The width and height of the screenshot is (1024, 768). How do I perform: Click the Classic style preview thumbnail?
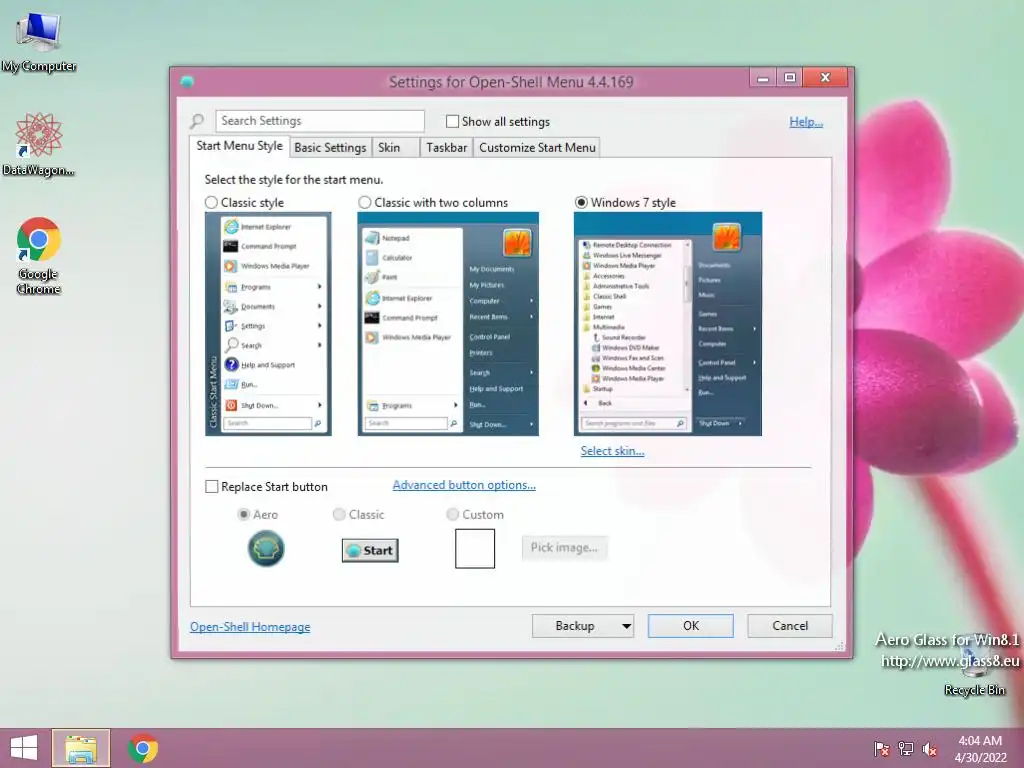[268, 324]
